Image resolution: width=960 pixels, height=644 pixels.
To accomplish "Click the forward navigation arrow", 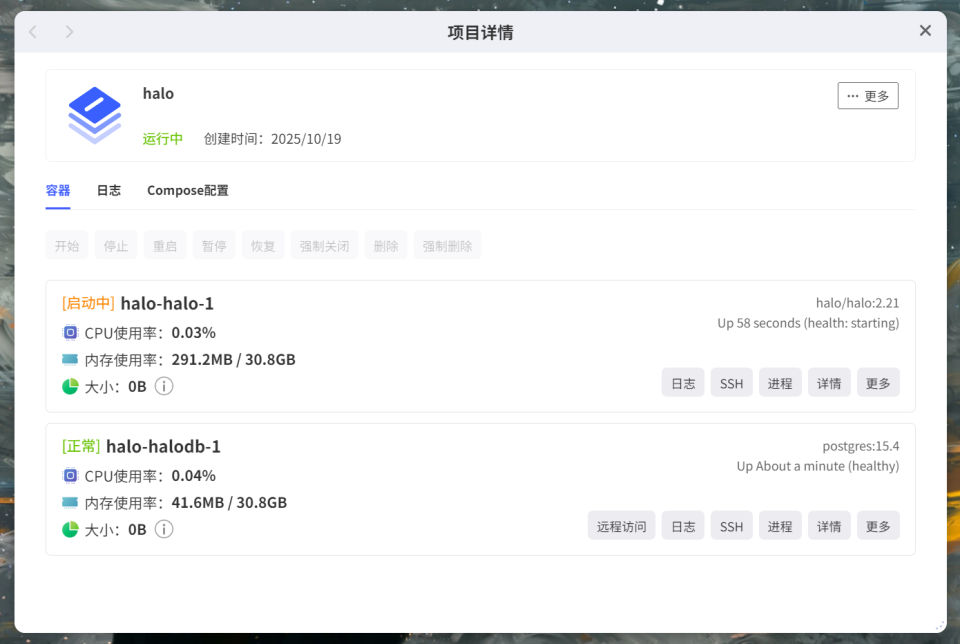I will pos(69,32).
